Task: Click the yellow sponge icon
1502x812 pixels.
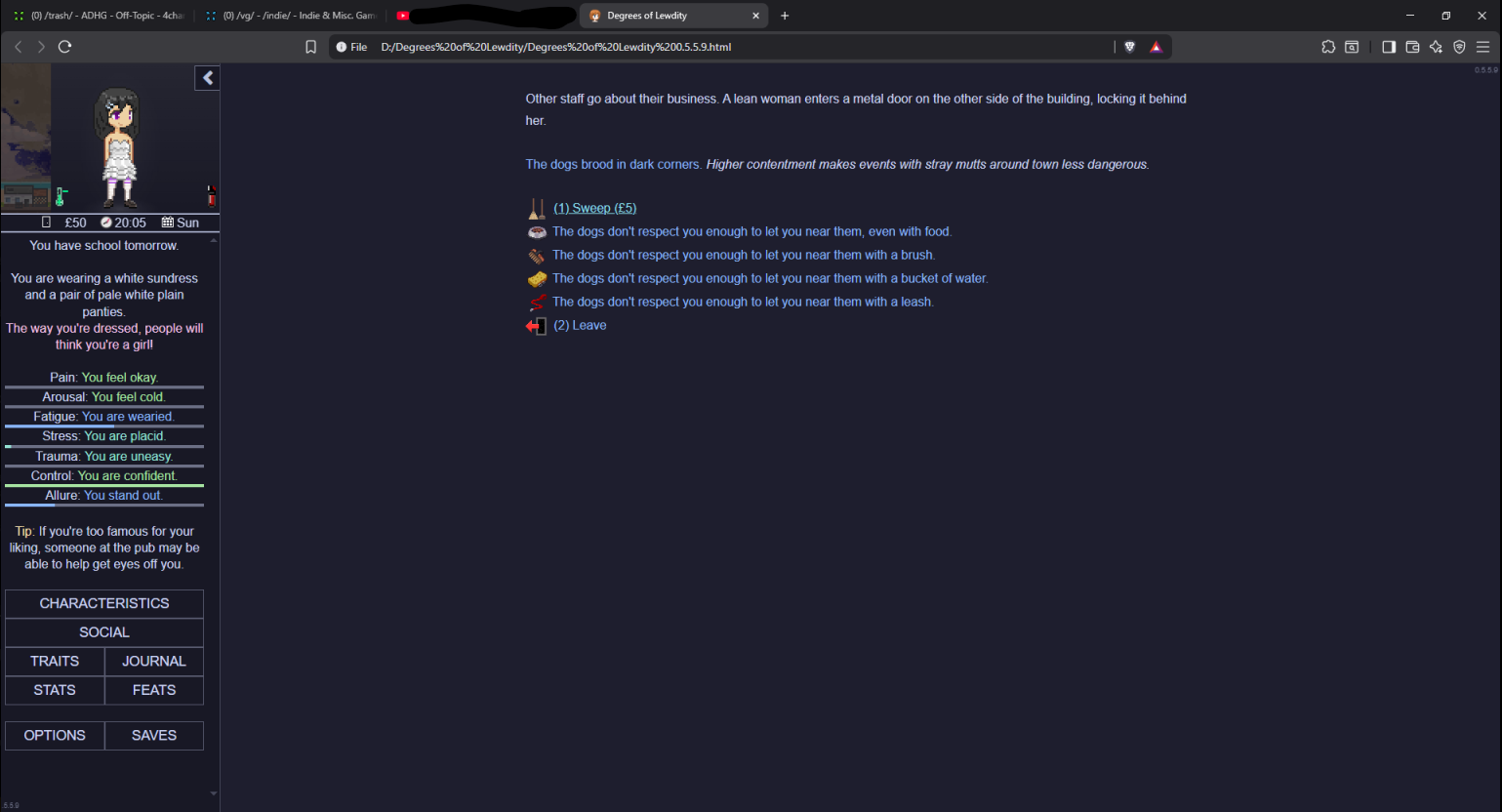Action: tap(537, 279)
